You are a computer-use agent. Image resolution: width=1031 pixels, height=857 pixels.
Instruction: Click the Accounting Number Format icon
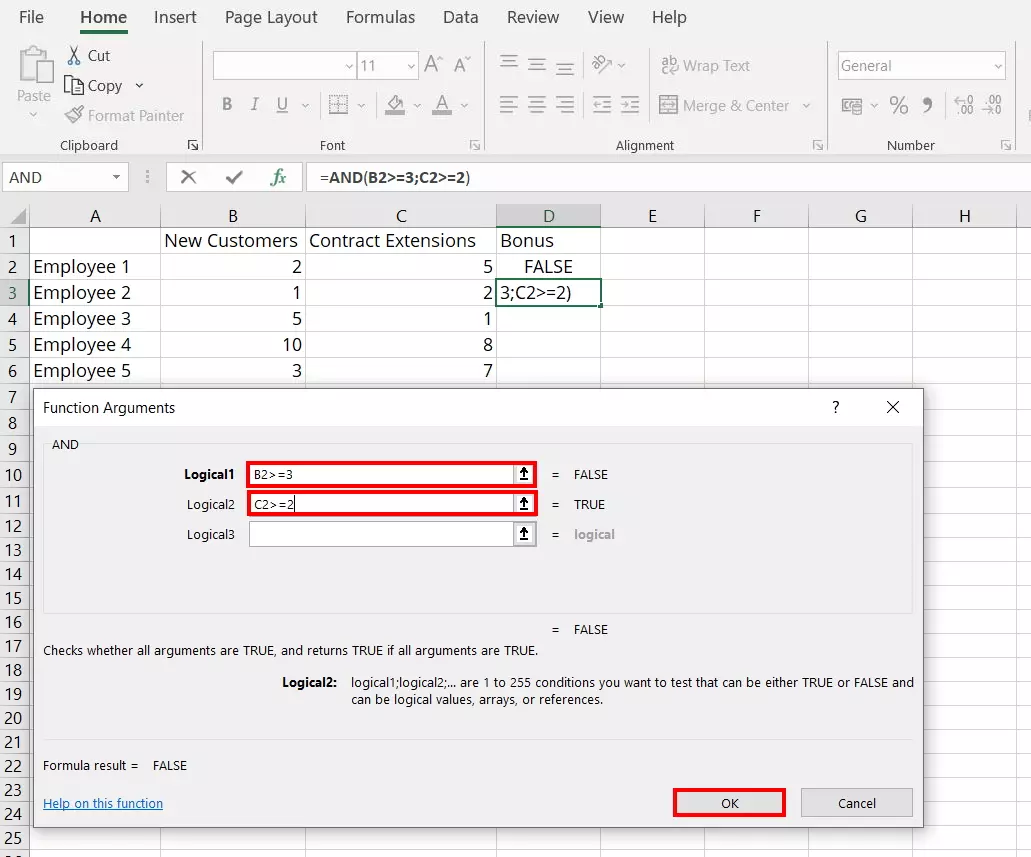(851, 105)
